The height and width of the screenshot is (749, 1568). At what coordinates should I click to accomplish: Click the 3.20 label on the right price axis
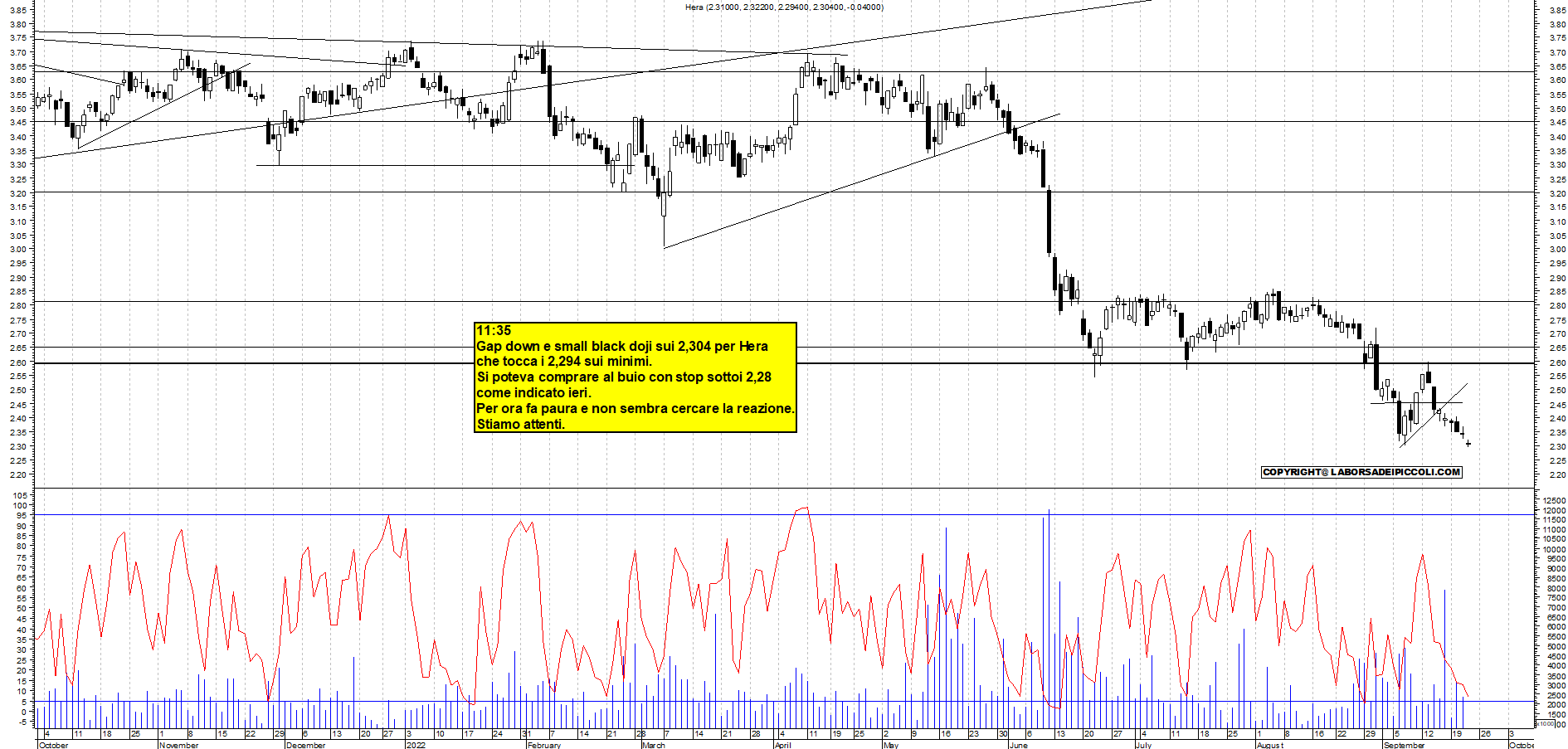click(1557, 193)
